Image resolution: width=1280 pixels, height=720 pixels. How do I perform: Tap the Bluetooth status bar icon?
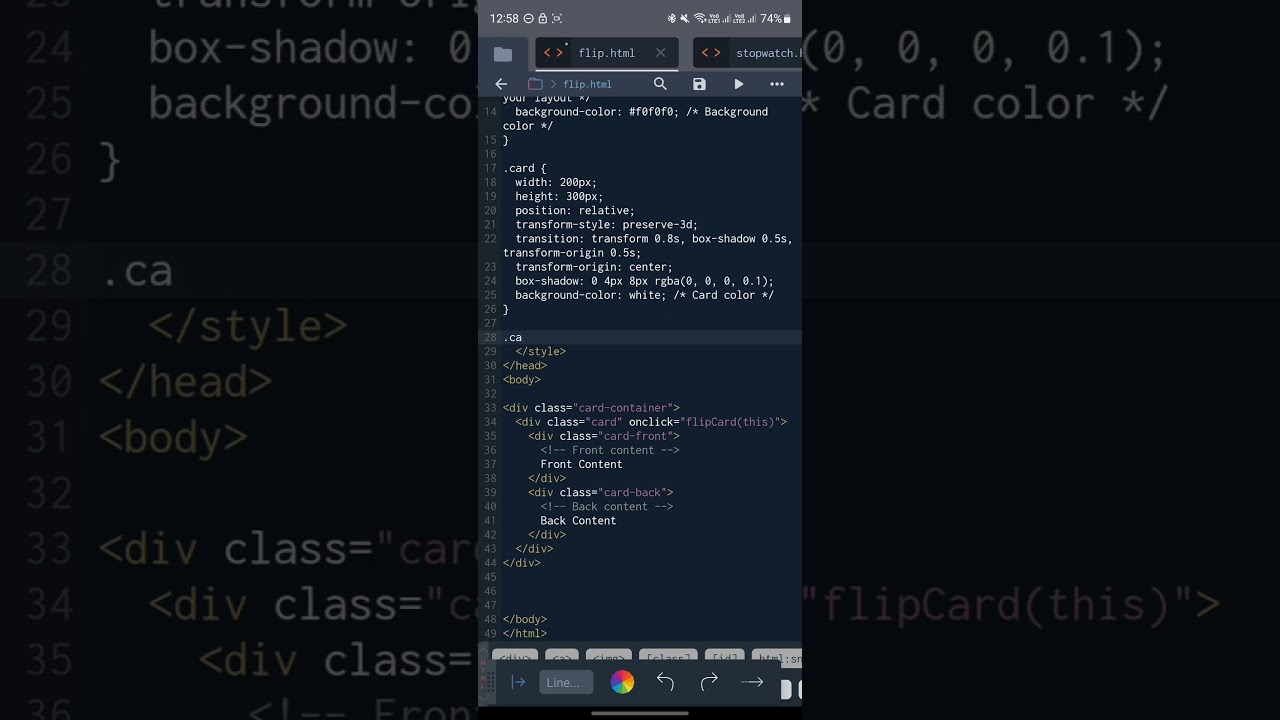click(672, 18)
